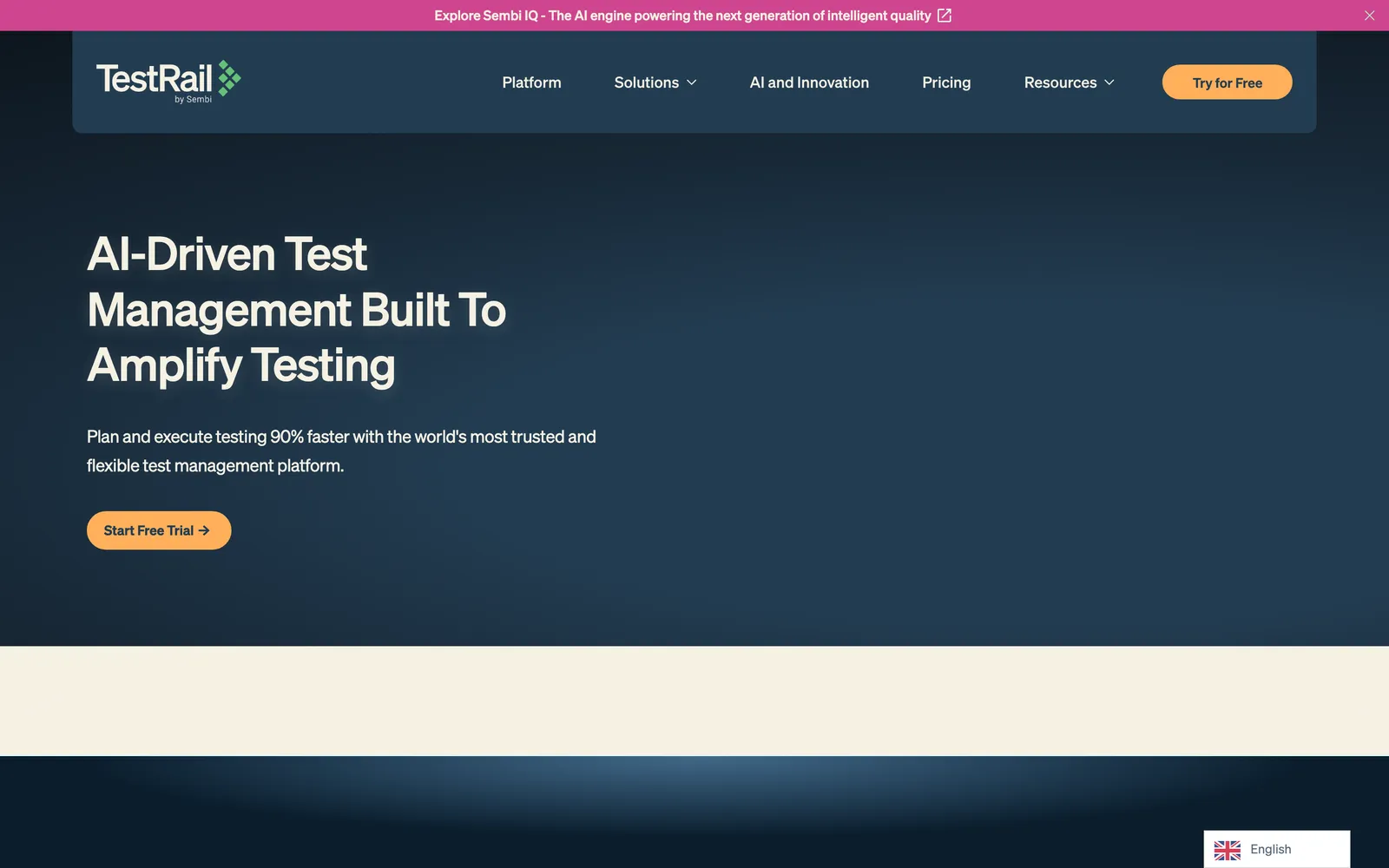
Task: Click the arrow in Start Free Trial button
Action: pos(204,530)
